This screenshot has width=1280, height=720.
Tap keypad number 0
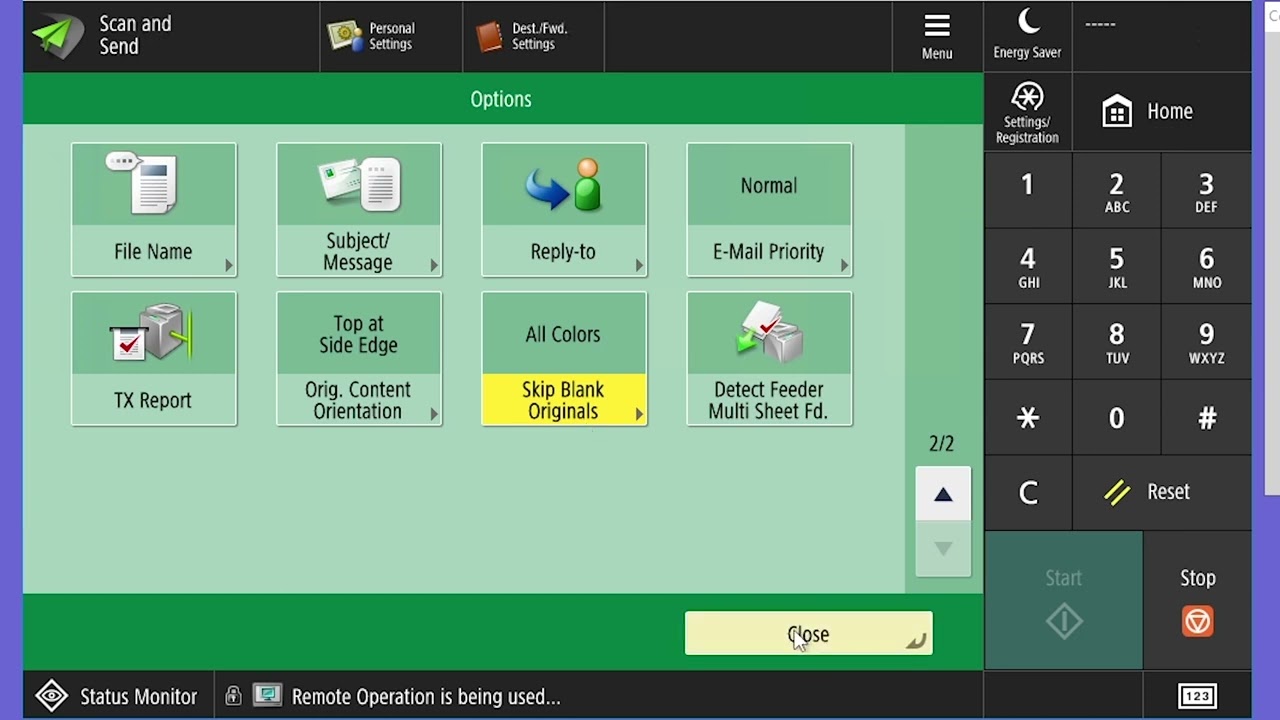[x=1117, y=418]
